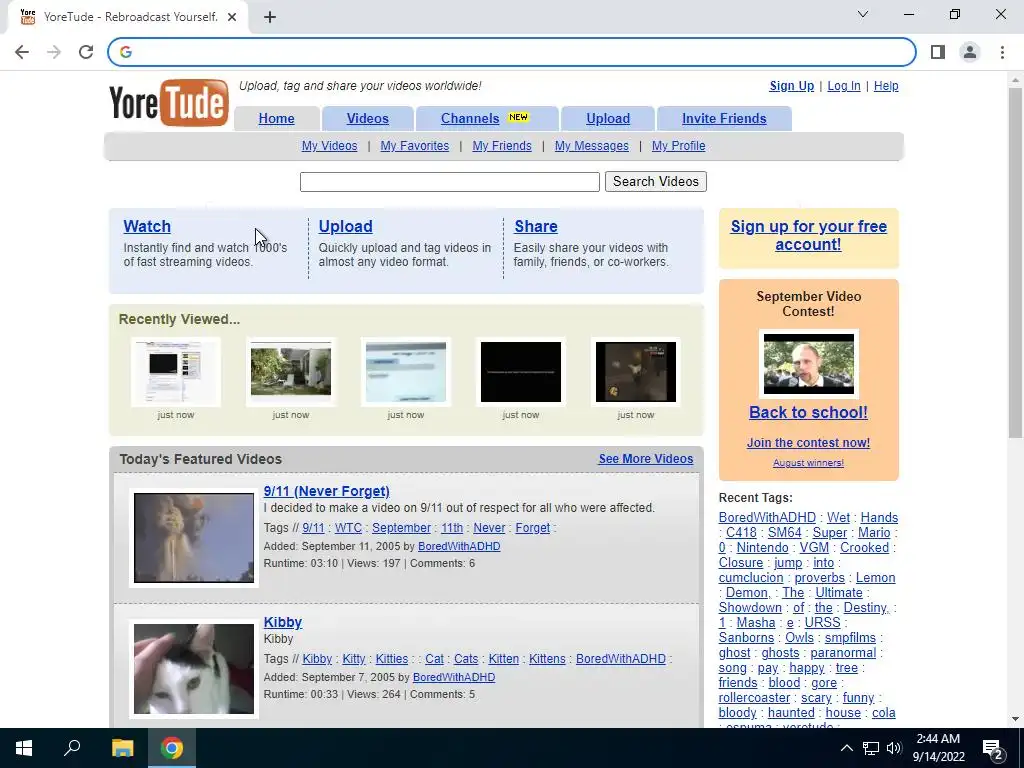Open the dark game recently viewed thumbnail

635,372
